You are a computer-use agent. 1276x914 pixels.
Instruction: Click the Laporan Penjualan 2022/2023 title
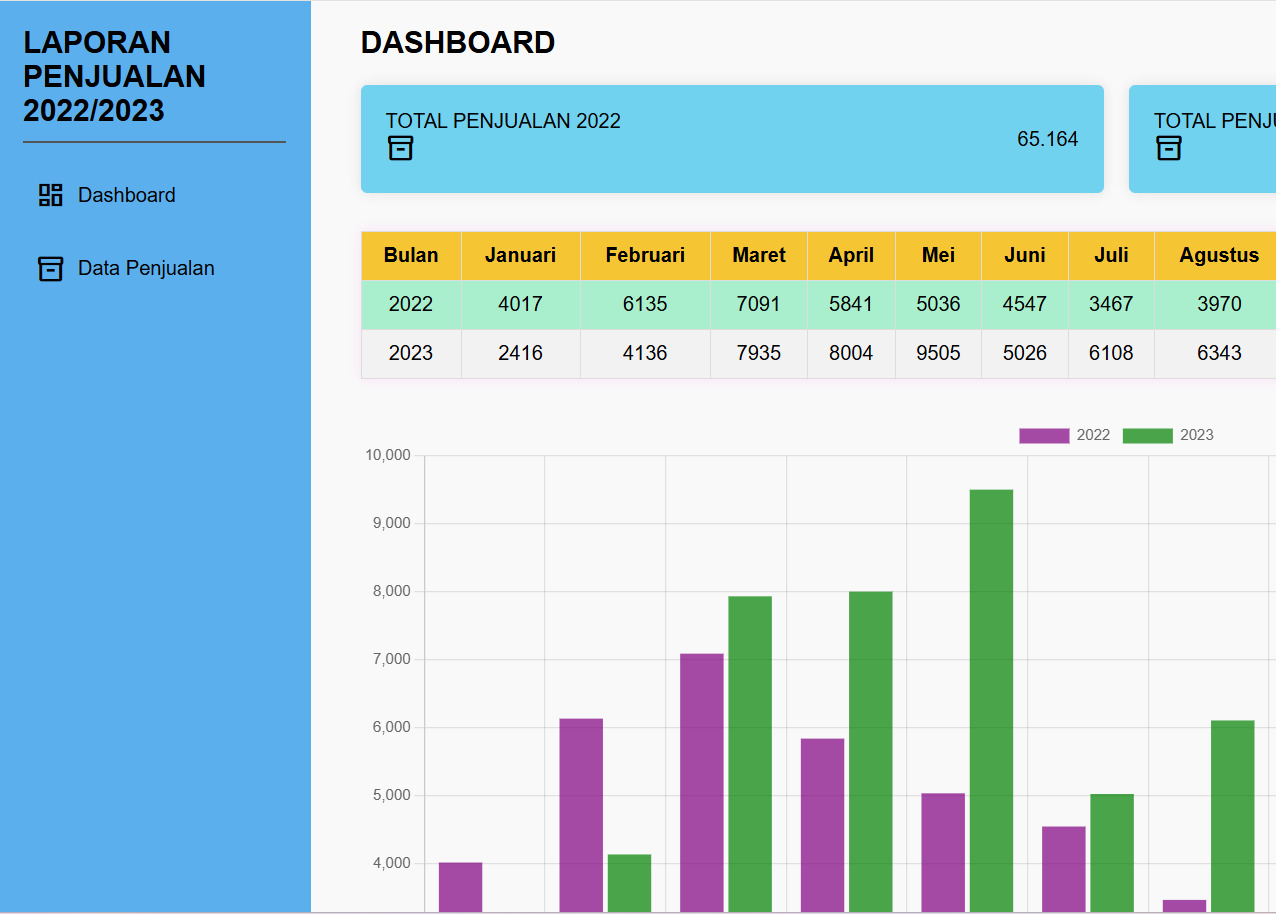point(114,76)
